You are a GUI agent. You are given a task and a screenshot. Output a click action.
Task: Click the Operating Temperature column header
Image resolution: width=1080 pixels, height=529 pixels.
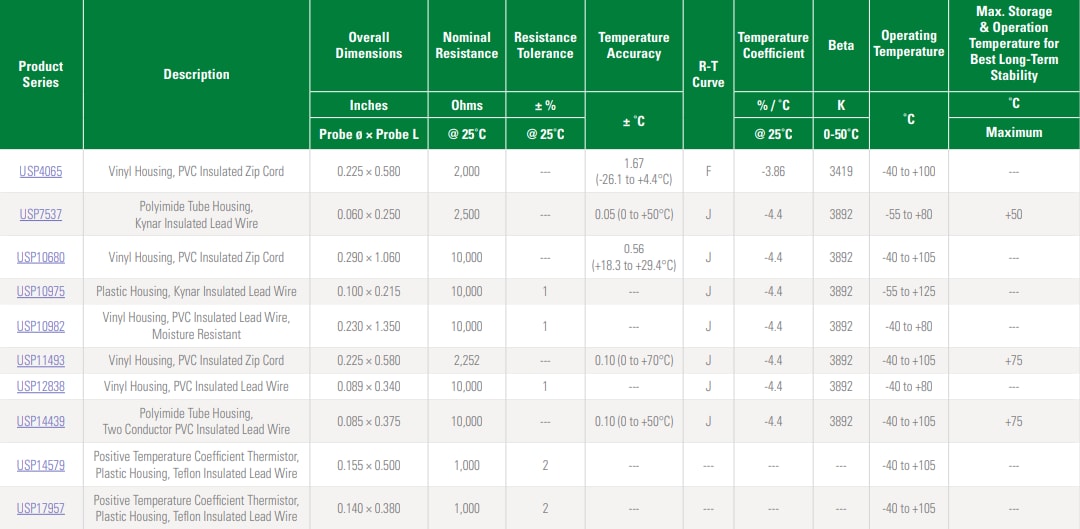click(908, 43)
